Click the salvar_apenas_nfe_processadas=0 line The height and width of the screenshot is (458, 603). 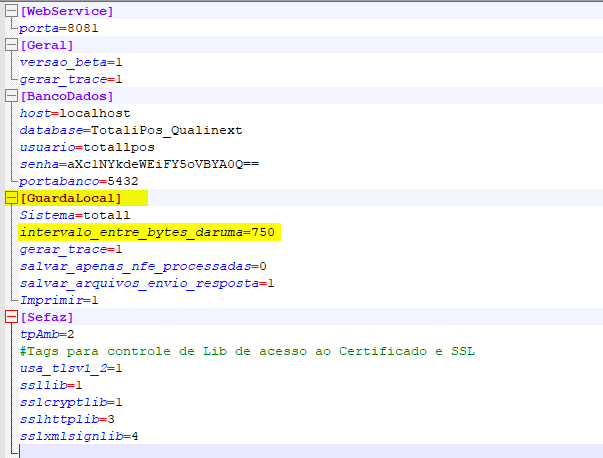point(143,266)
